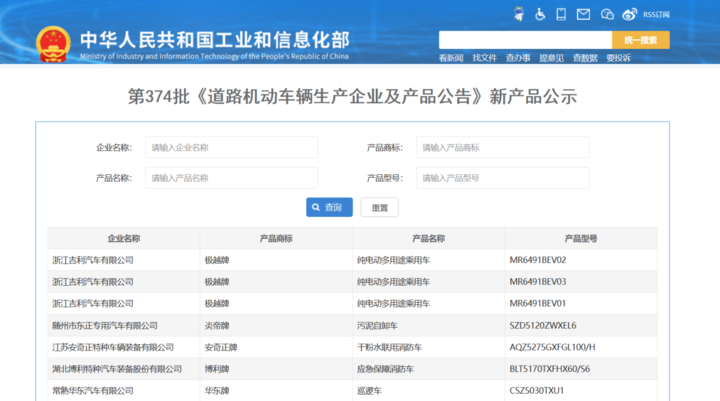Click company 常熟华东汽车有限公司
This screenshot has height=401, width=720.
point(93,391)
